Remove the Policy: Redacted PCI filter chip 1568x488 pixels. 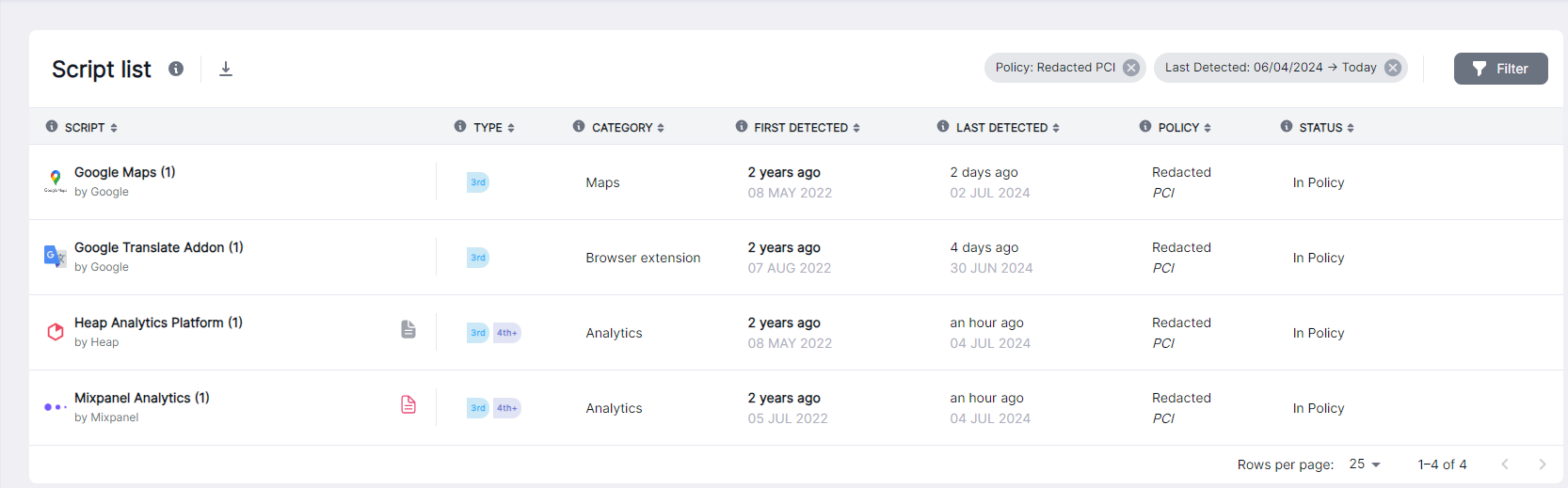point(1131,68)
